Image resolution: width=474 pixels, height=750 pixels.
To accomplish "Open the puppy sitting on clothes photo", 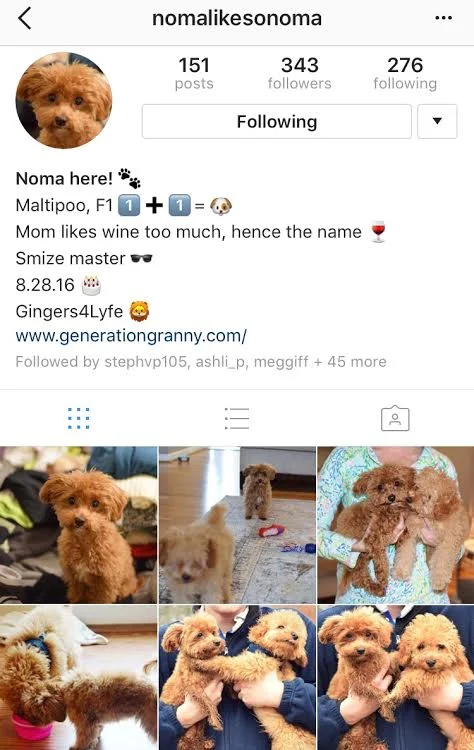I will 78,525.
